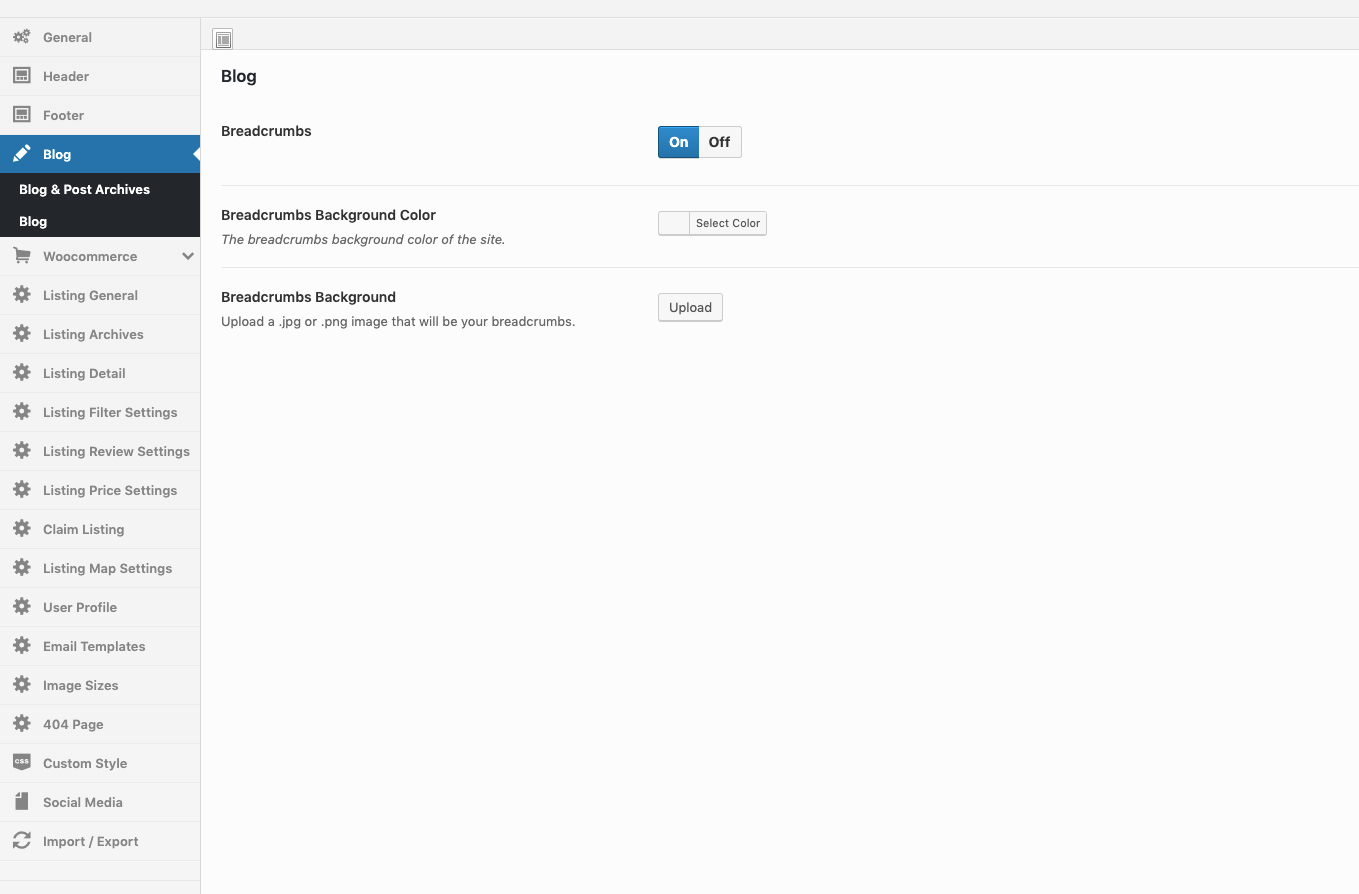Select the 404 Page settings entry
Screen dimensions: 1359x894
point(73,724)
